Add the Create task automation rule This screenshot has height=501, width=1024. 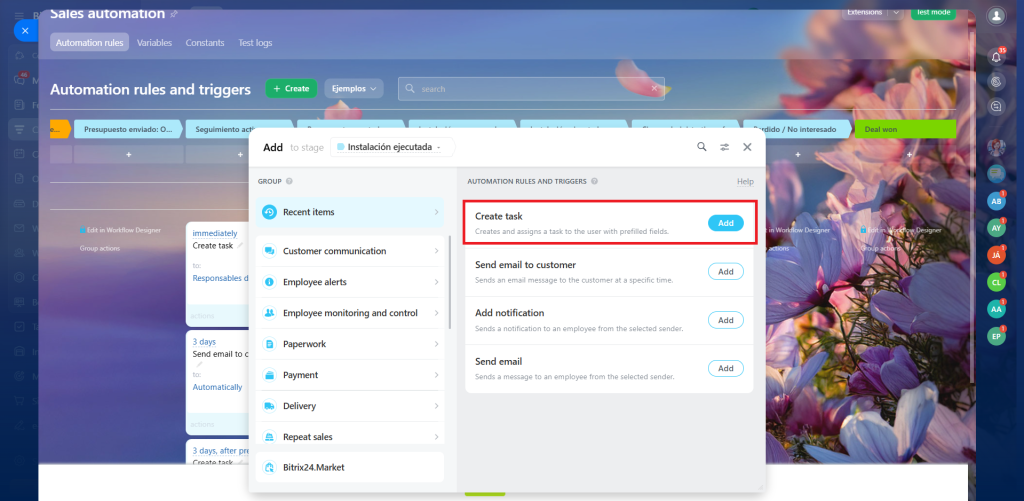coord(725,223)
